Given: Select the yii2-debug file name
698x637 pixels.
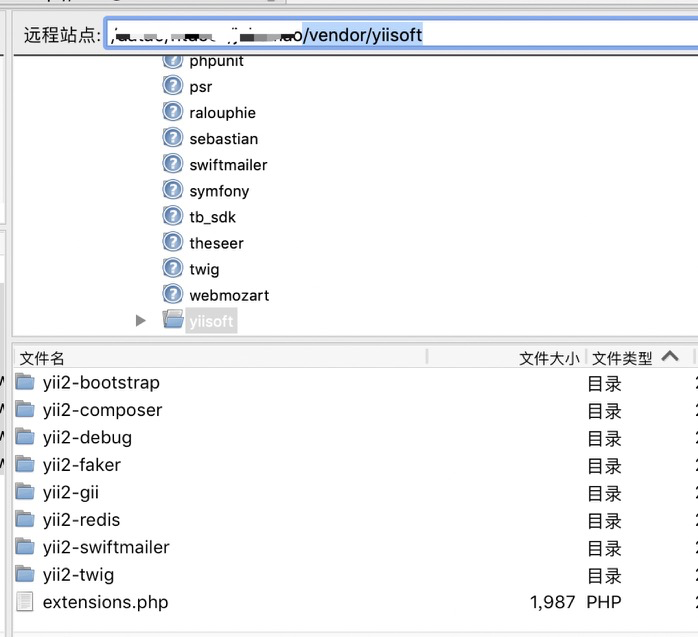Looking at the screenshot, I should [x=87, y=438].
